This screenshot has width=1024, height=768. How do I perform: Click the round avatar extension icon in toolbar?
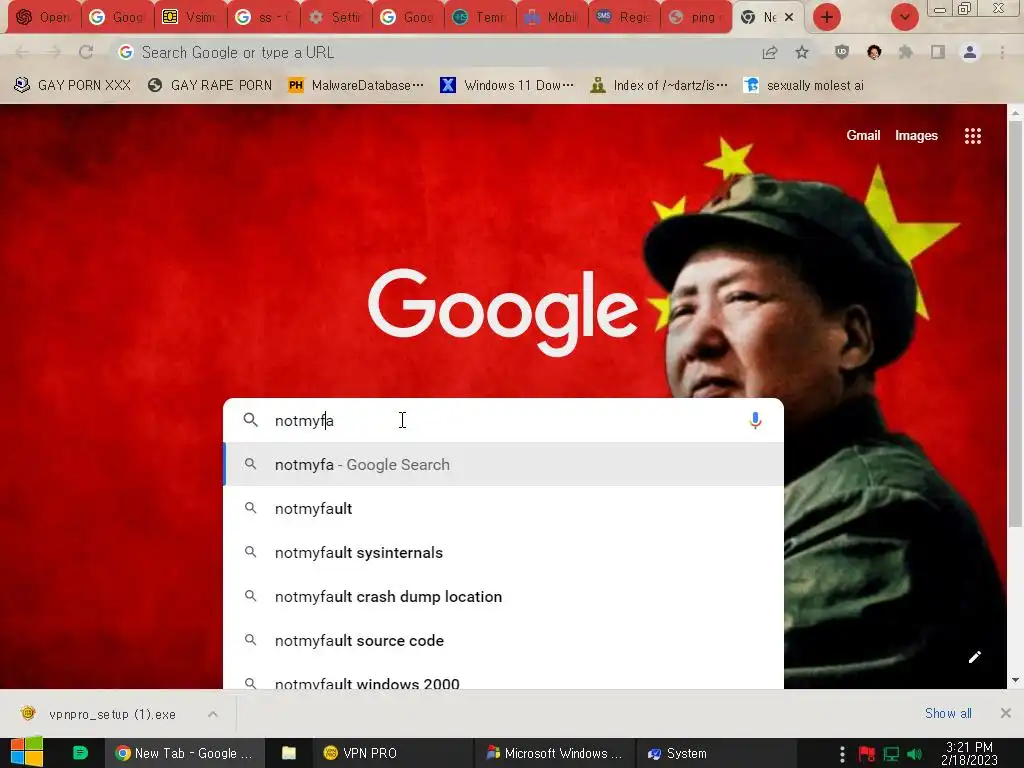point(874,53)
